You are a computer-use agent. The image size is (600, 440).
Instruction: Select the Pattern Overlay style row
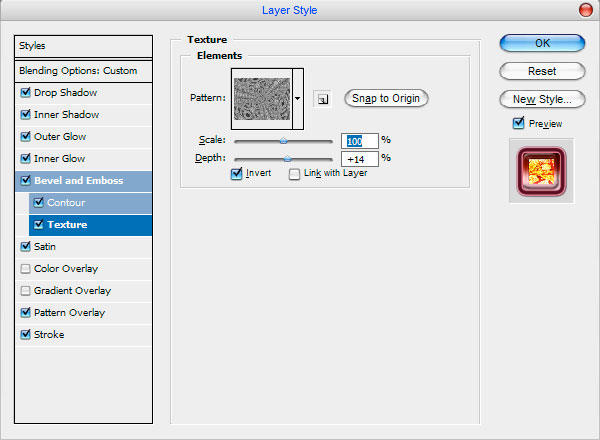click(x=83, y=313)
